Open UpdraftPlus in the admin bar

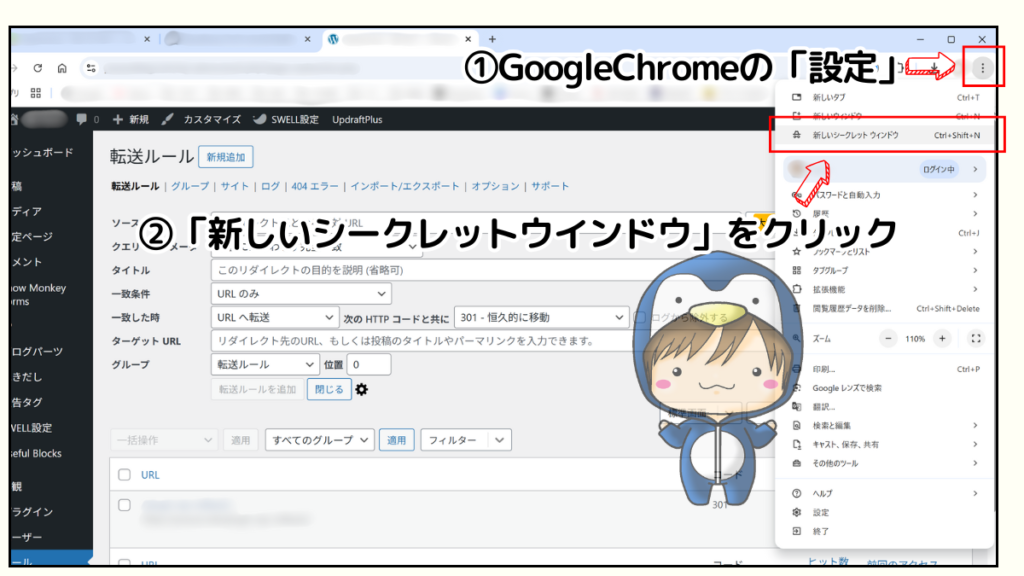357,120
